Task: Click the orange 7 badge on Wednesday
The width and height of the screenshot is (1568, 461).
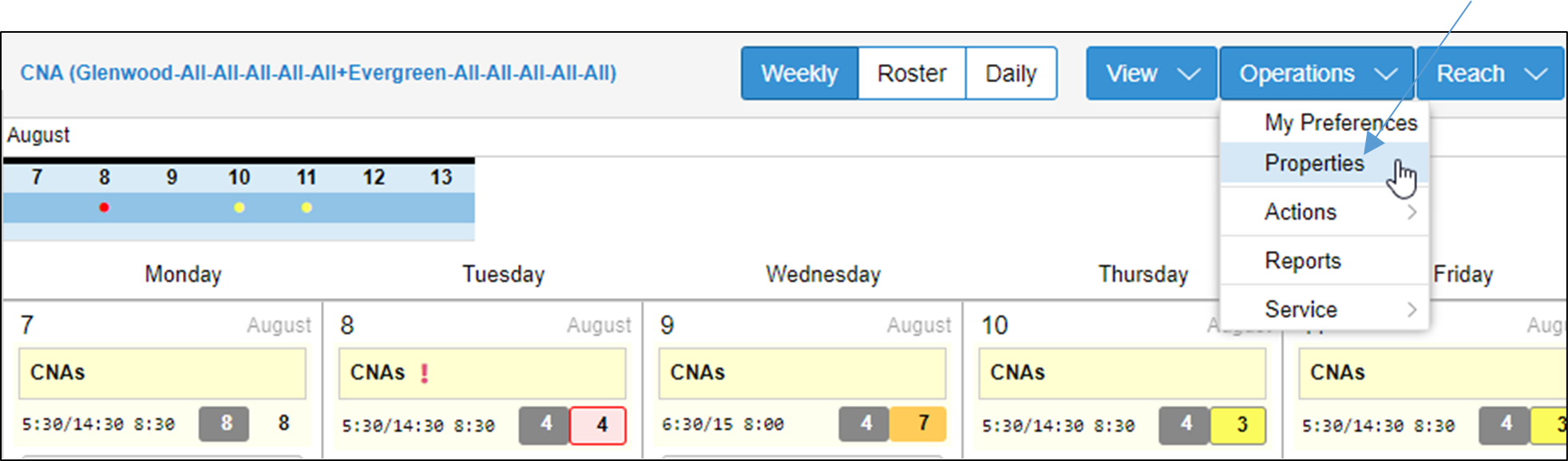Action: [x=918, y=424]
